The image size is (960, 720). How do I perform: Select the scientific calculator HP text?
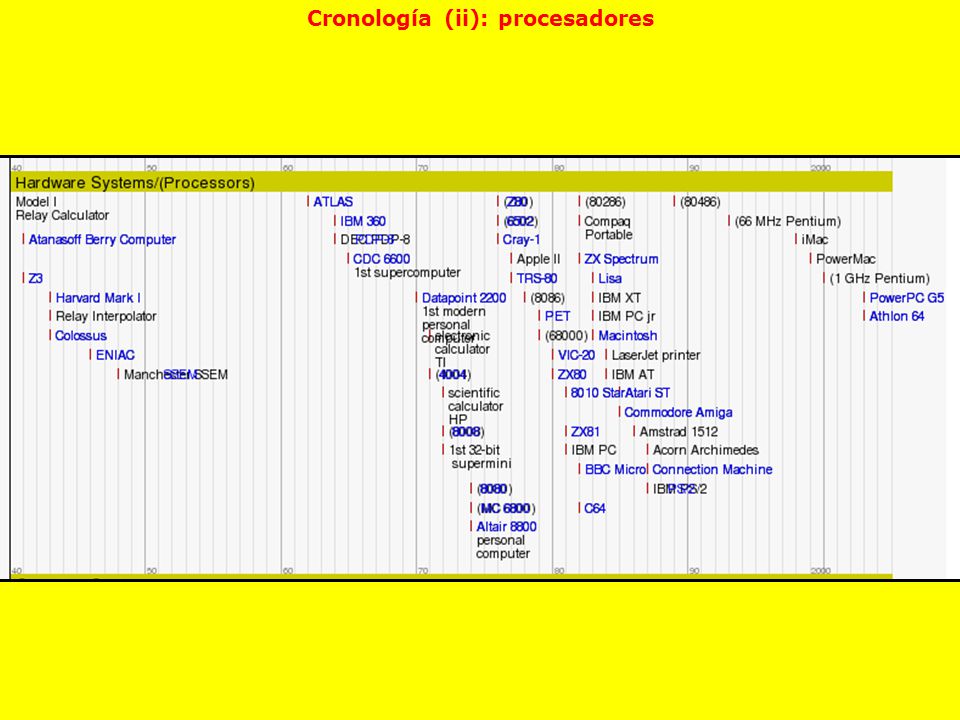click(474, 406)
